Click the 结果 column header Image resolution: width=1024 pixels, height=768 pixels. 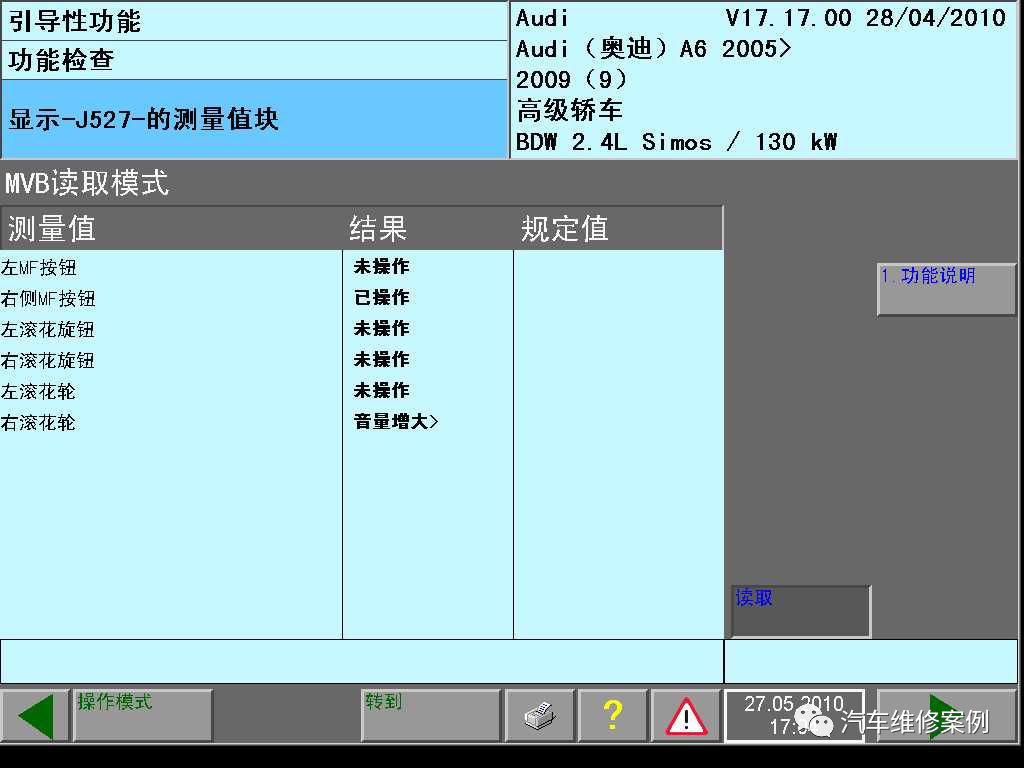(x=378, y=229)
